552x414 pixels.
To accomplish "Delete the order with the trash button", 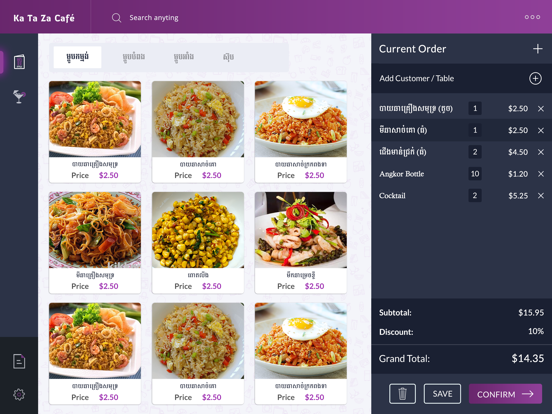I will pyautogui.click(x=402, y=394).
